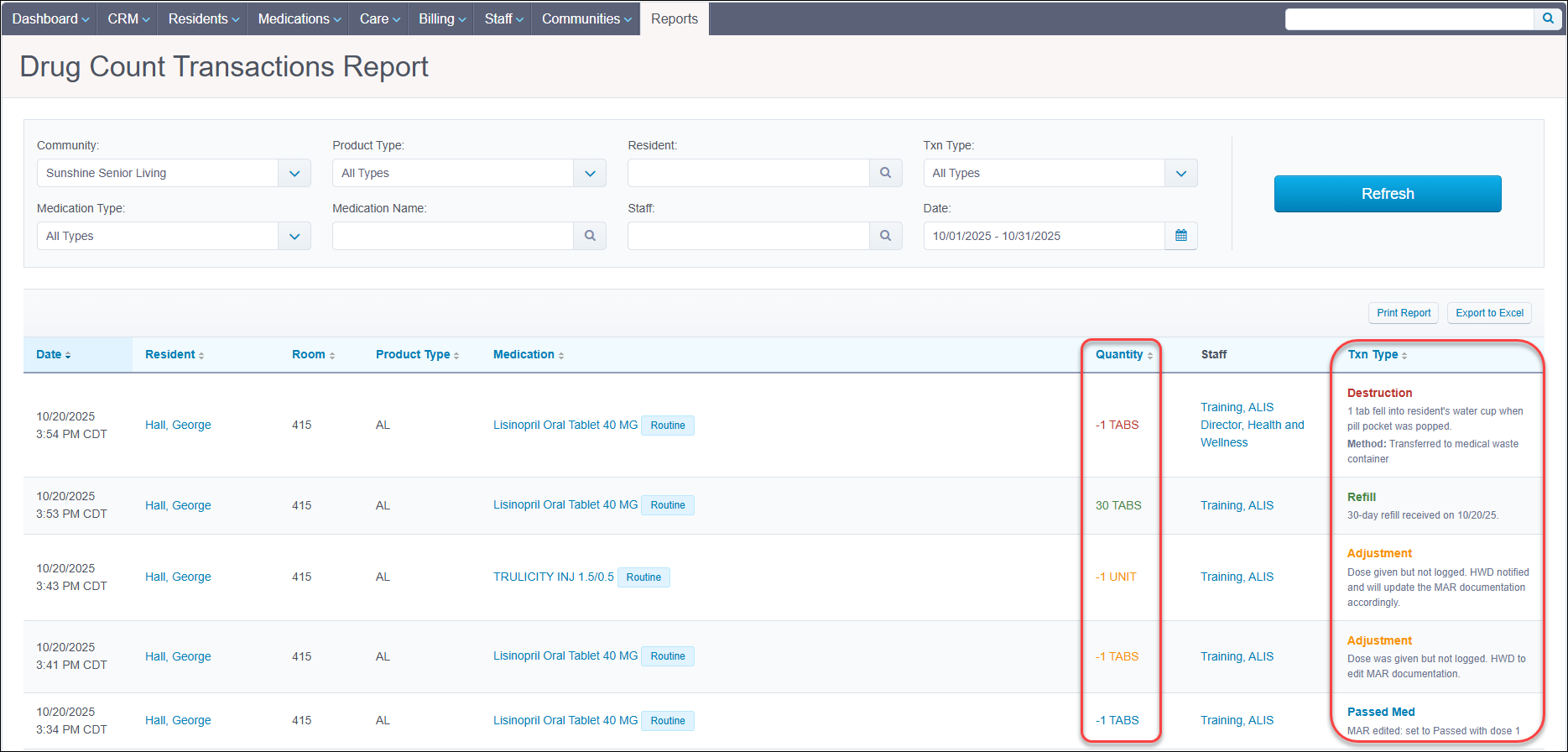Click the Export to Excel button

tap(1489, 313)
